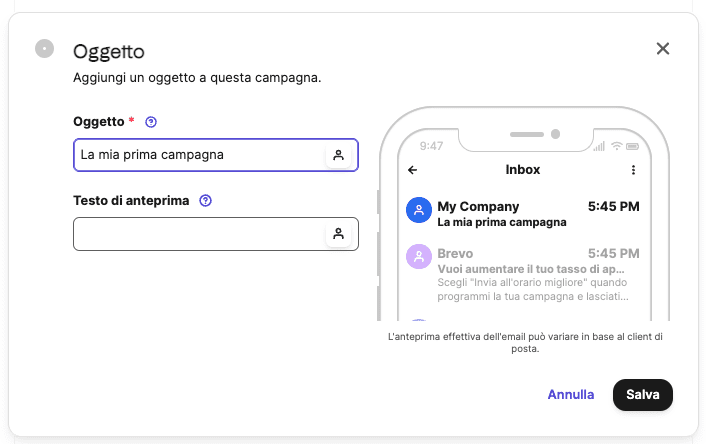Screen dimensions: 706x444
Task: Click 'Aggiungi un oggetto a questa campagna.' text
Action: tap(197, 78)
